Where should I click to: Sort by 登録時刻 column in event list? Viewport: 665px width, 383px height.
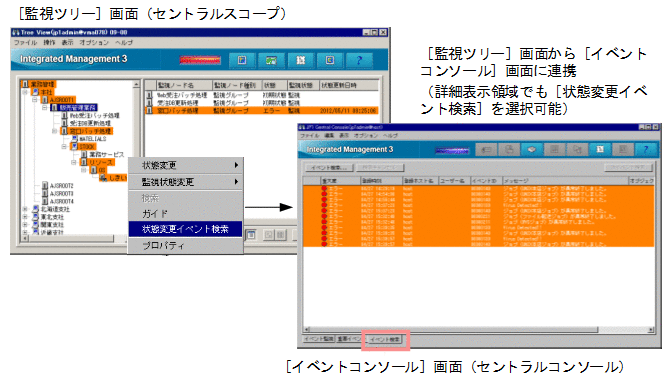point(380,181)
